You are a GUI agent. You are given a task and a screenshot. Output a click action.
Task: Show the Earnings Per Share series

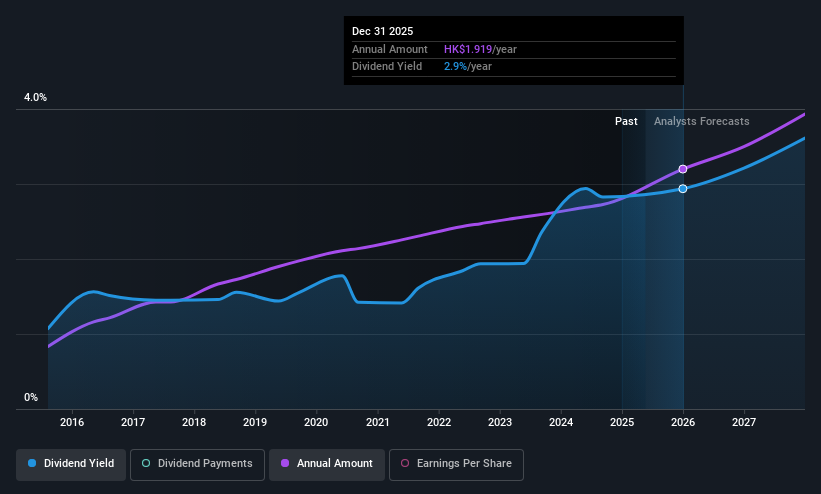tap(456, 465)
